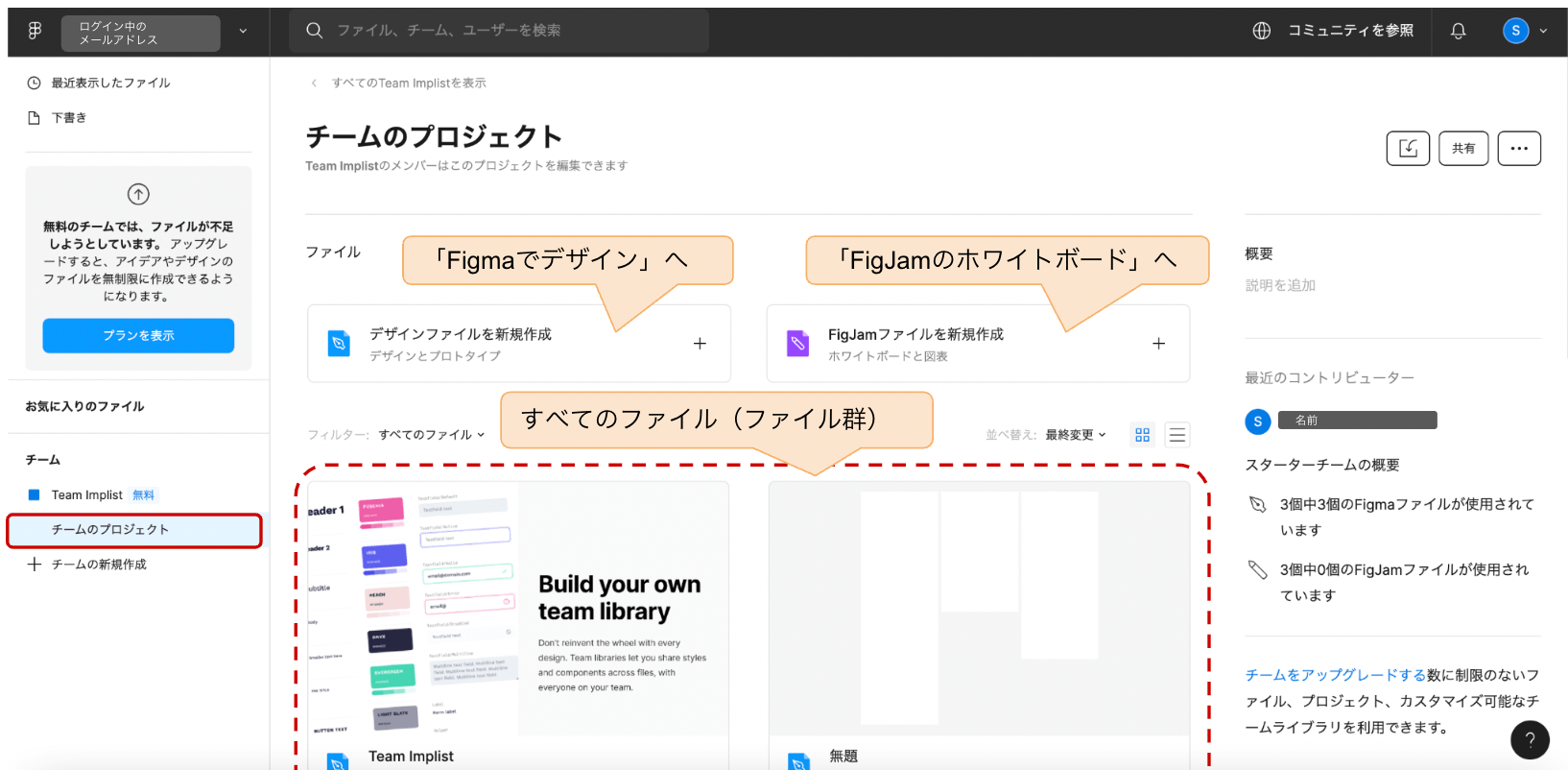Open the account switcher dropdown chevron
Screen dimensions: 1568x770
[x=243, y=32]
